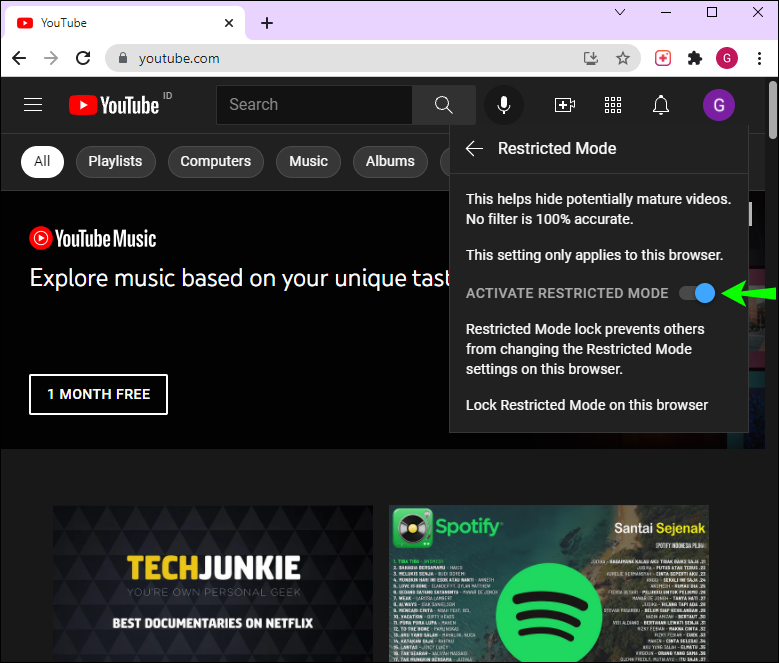Go back from the Restricted Mode panel
779x663 pixels.
(474, 148)
